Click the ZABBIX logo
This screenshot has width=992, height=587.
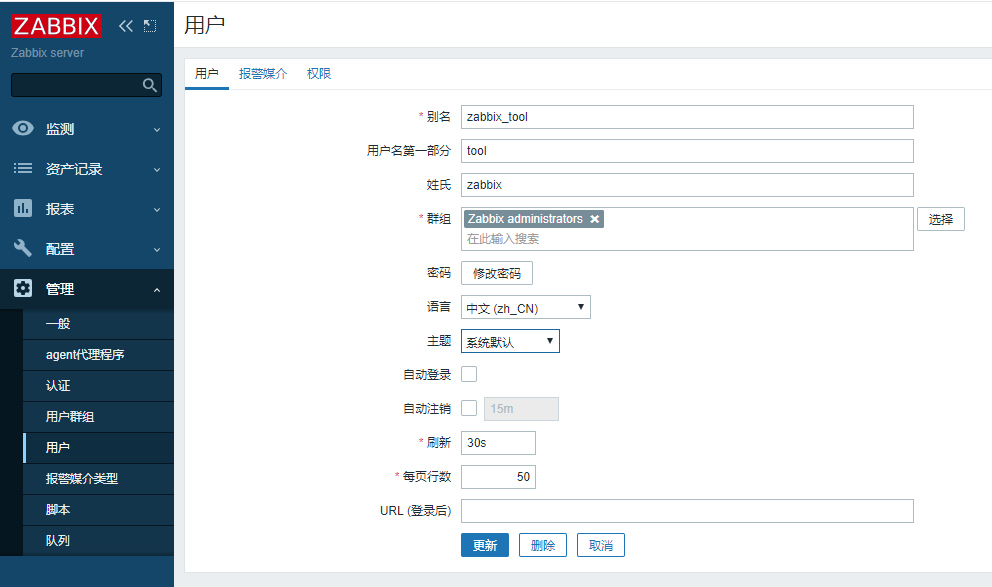click(x=56, y=26)
